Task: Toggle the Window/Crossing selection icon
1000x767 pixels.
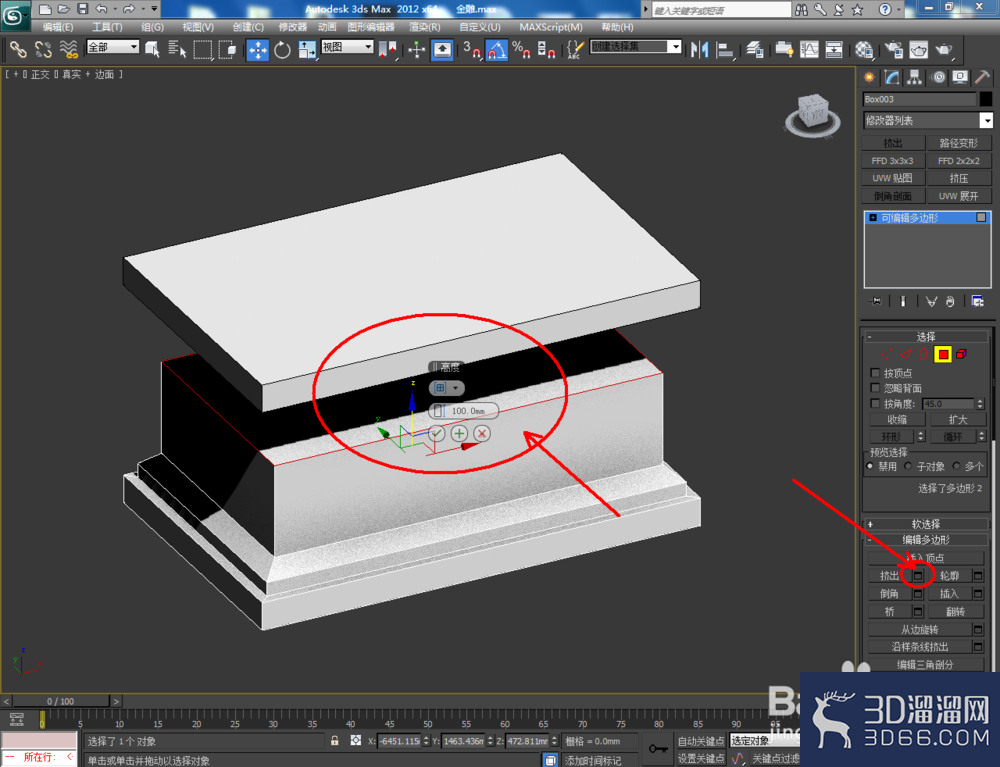Action: pos(227,49)
